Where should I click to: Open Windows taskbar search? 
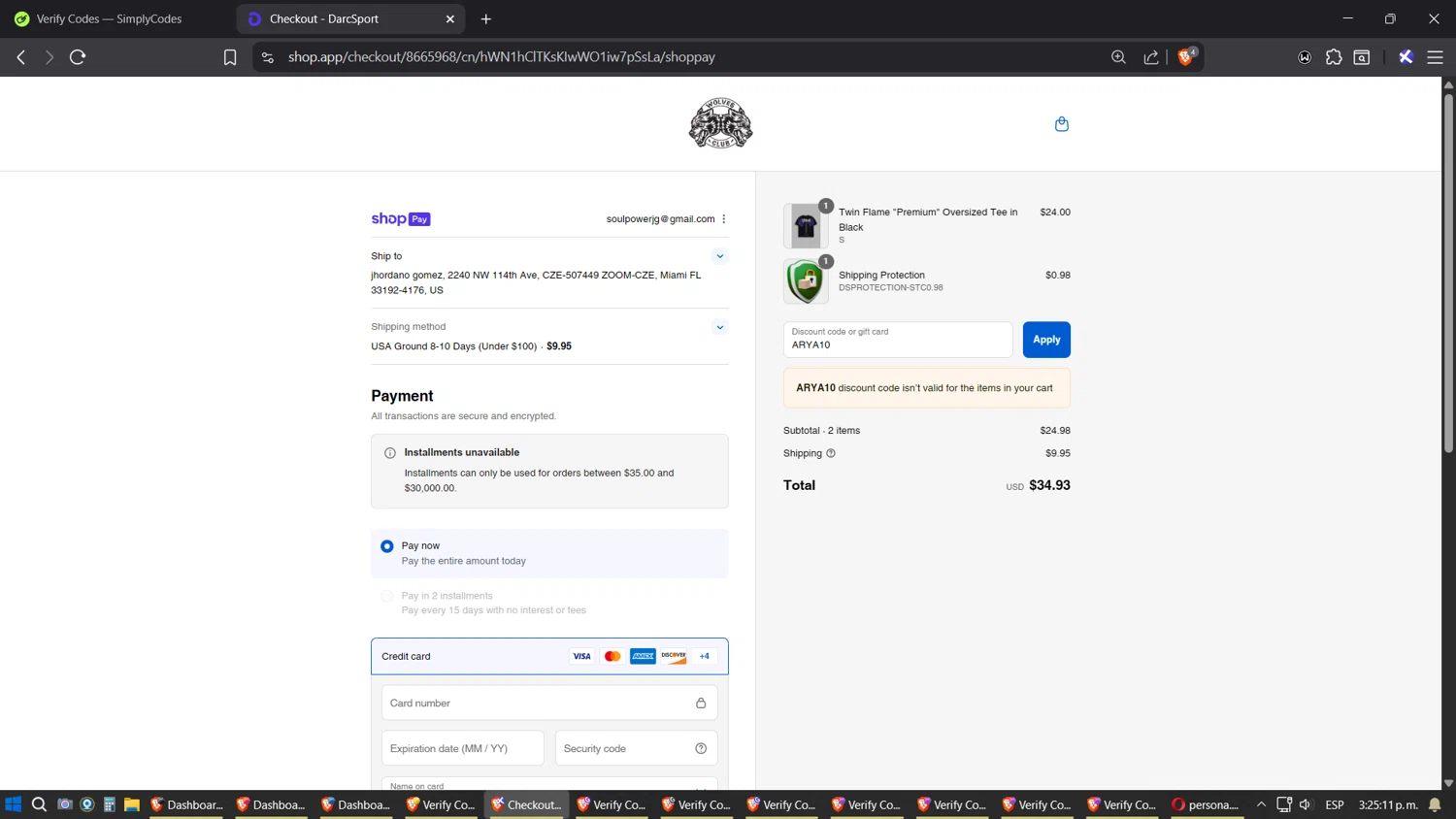tap(39, 804)
